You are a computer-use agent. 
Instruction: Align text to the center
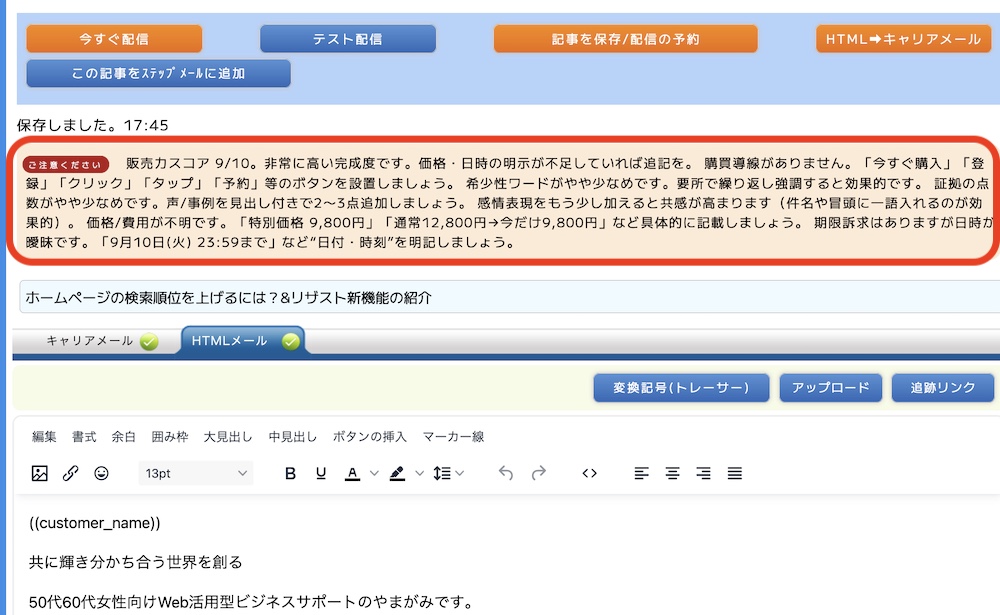(x=672, y=474)
